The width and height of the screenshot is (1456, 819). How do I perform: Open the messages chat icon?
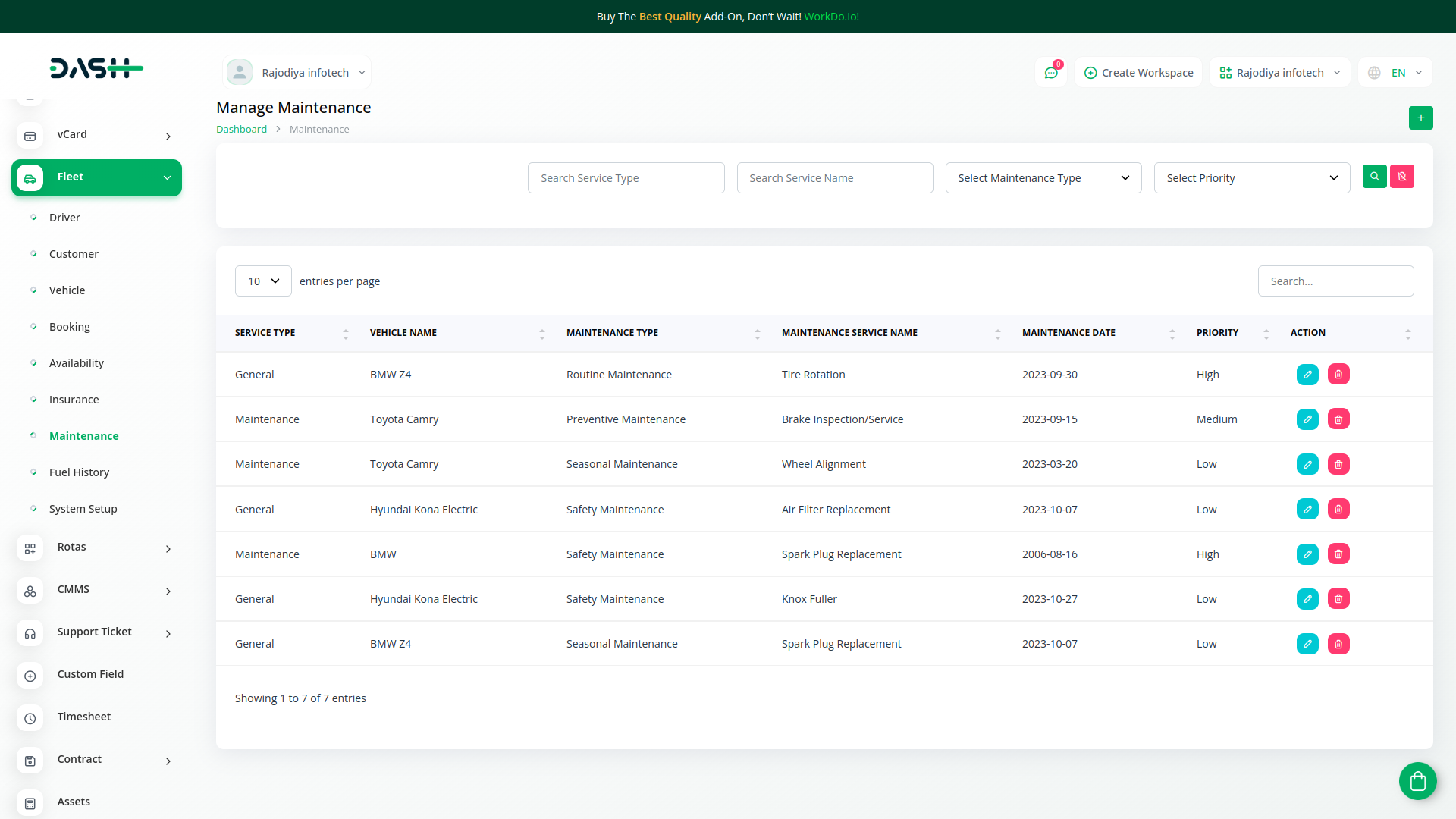1051,73
